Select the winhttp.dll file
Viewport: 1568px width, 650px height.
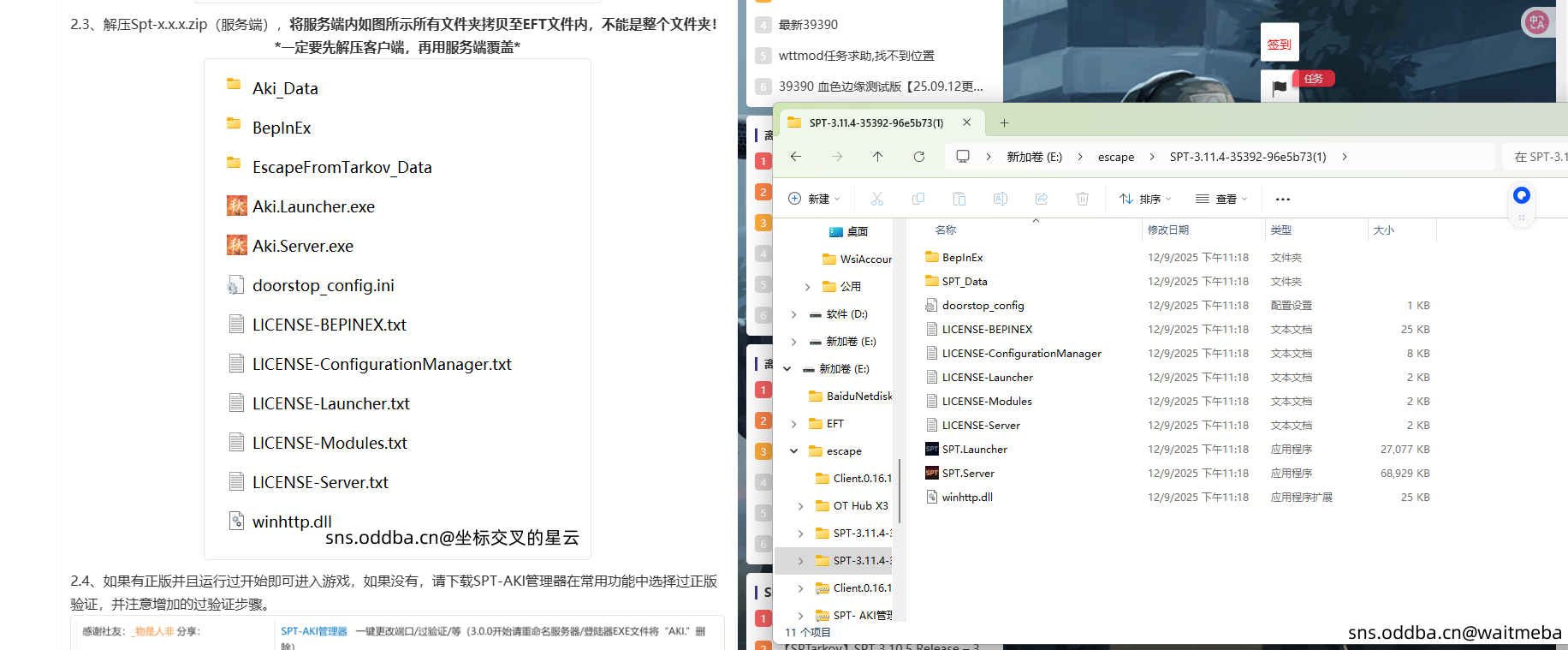tap(959, 497)
